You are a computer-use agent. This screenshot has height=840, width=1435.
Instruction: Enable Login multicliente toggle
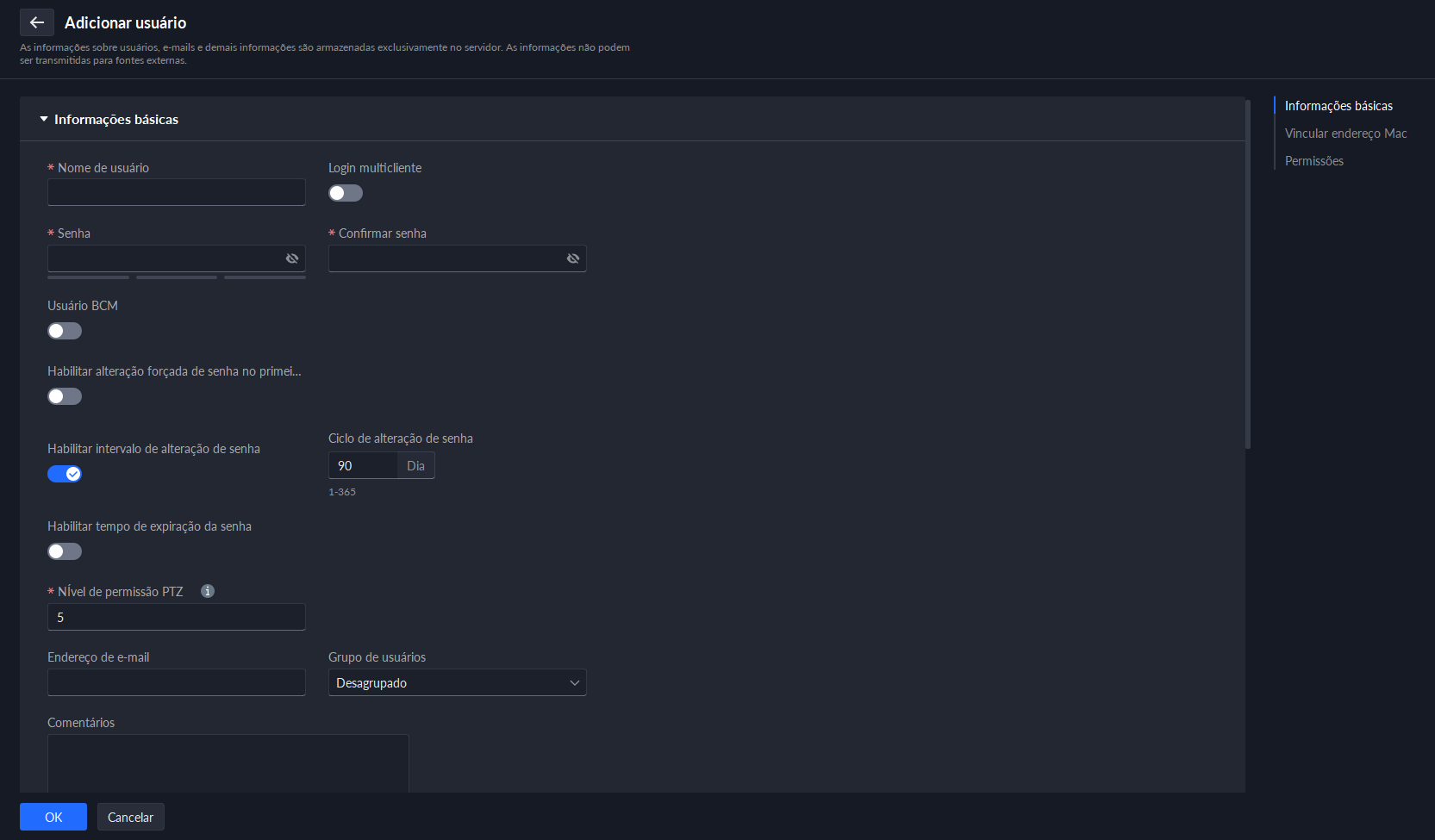pos(346,193)
